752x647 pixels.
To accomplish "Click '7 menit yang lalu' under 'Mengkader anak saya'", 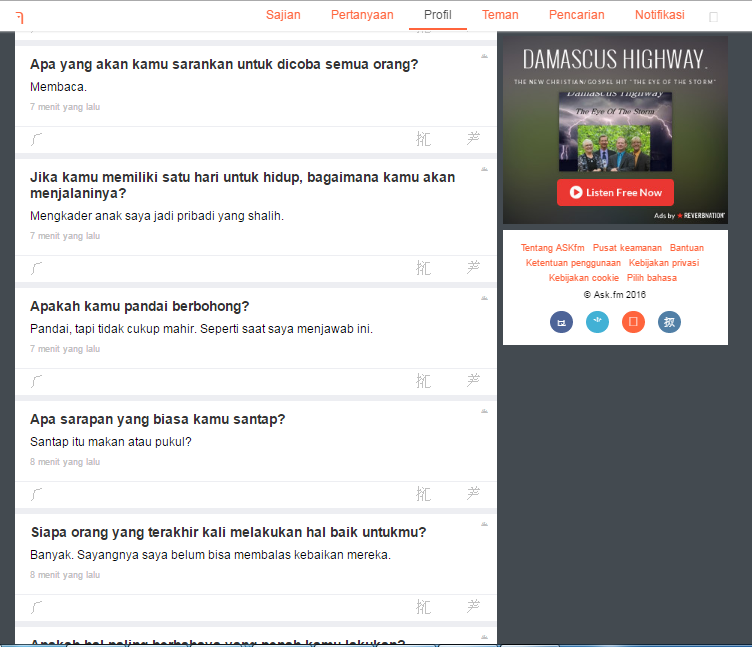I will pos(65,236).
